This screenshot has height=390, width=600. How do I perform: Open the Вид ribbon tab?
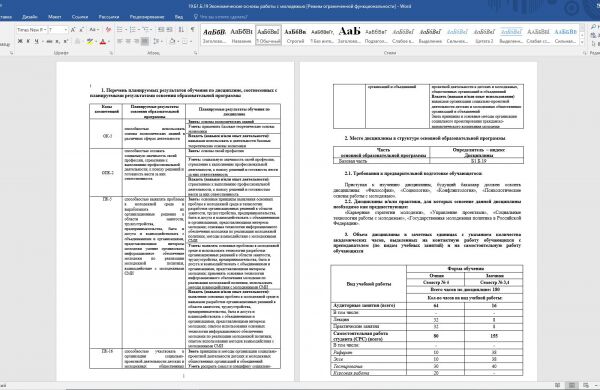(x=179, y=17)
